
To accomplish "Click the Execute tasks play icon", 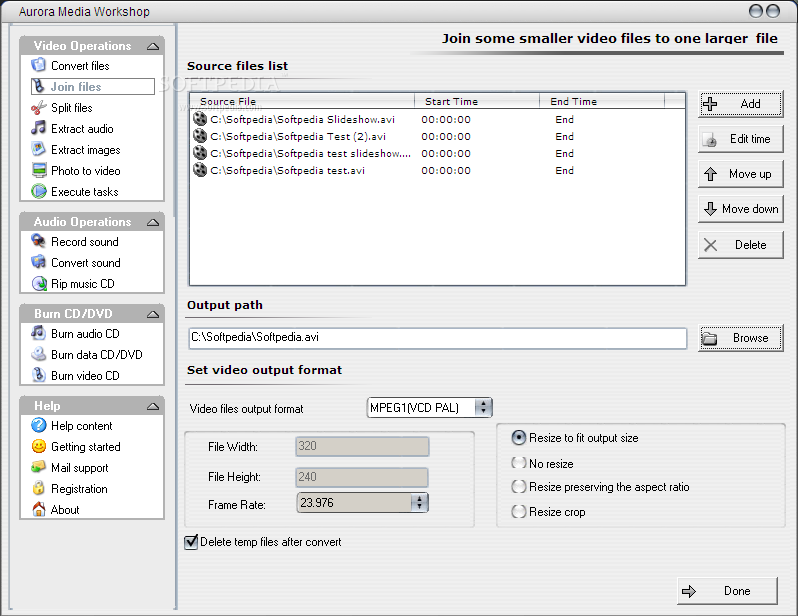I will click(39, 191).
